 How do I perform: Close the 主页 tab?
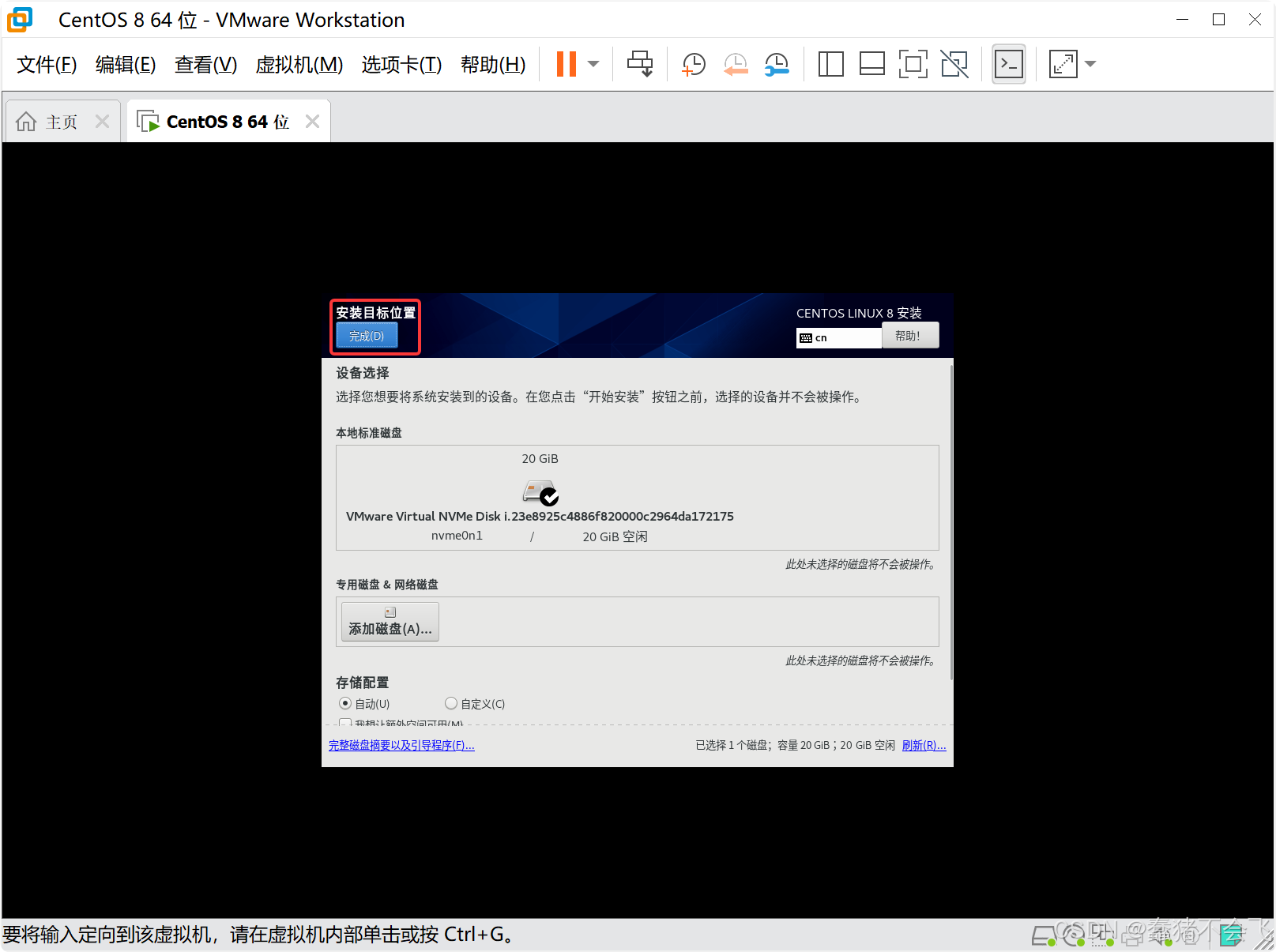[102, 122]
